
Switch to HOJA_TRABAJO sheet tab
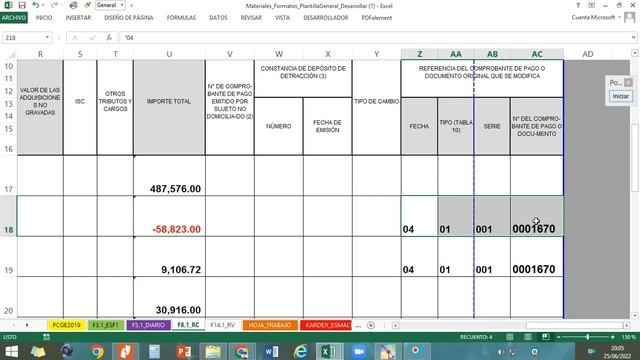point(270,325)
